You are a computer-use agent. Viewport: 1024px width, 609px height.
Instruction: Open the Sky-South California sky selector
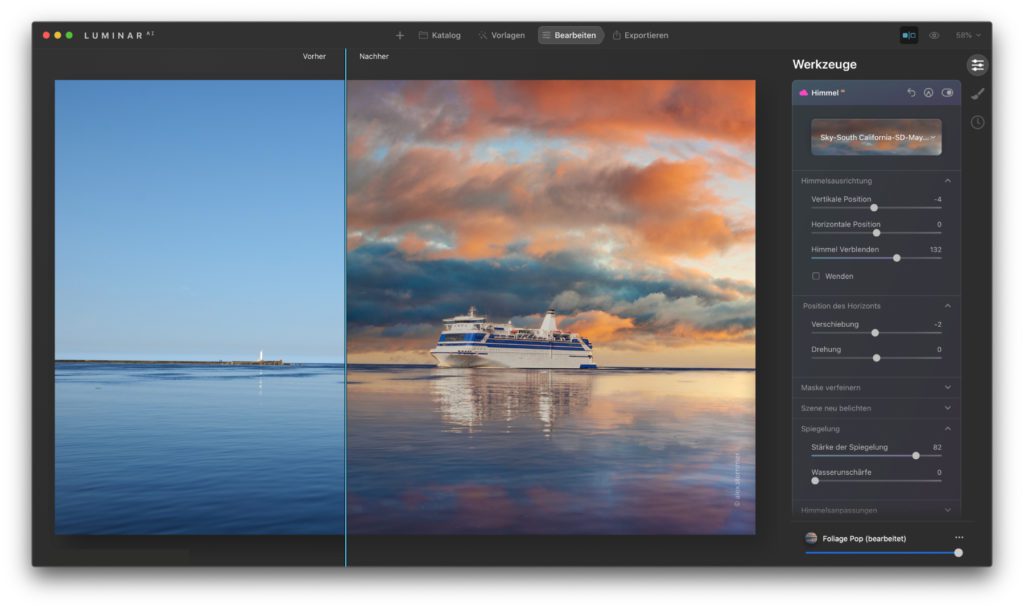point(875,137)
